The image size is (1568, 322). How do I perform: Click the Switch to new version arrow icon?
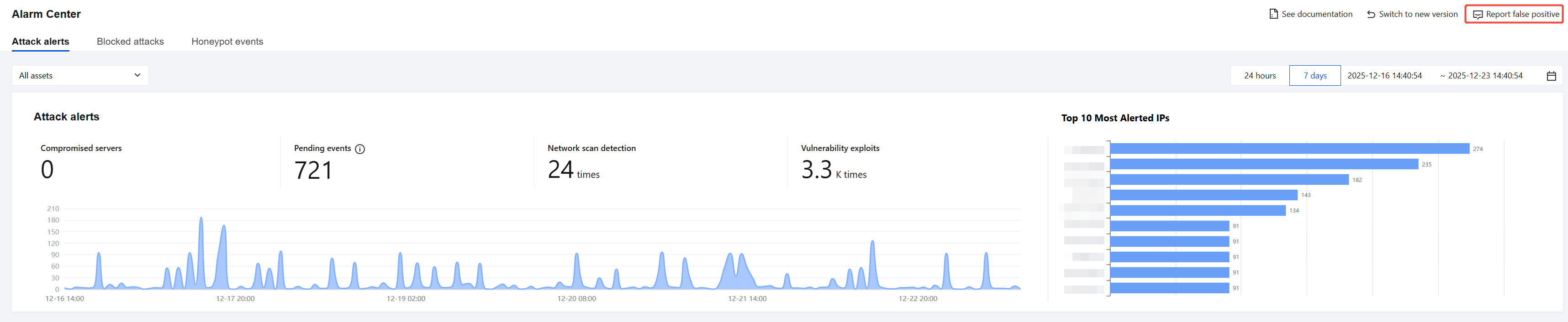coord(1371,14)
